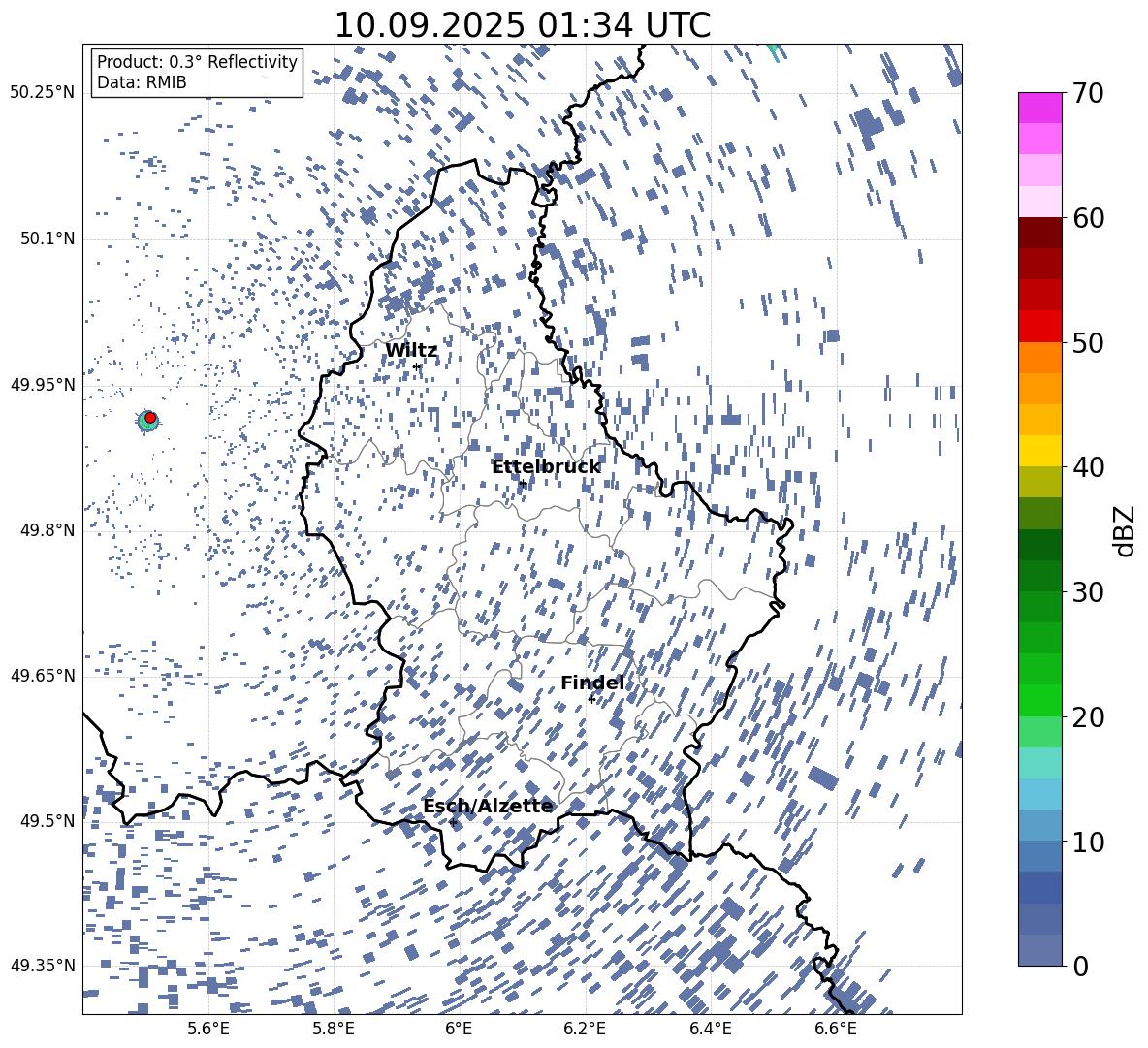Click the 49.65°N latitude label
This screenshot has width=1148, height=1048.
(x=43, y=675)
